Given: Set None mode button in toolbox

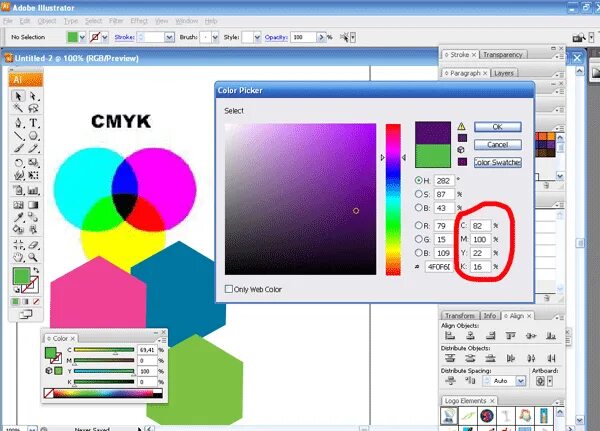Looking at the screenshot, I should pos(36,302).
